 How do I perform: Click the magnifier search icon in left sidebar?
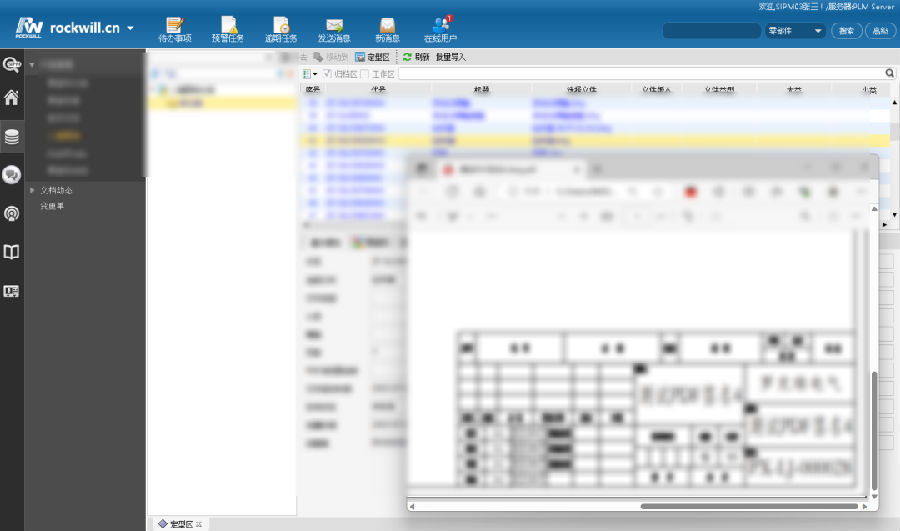coord(11,64)
